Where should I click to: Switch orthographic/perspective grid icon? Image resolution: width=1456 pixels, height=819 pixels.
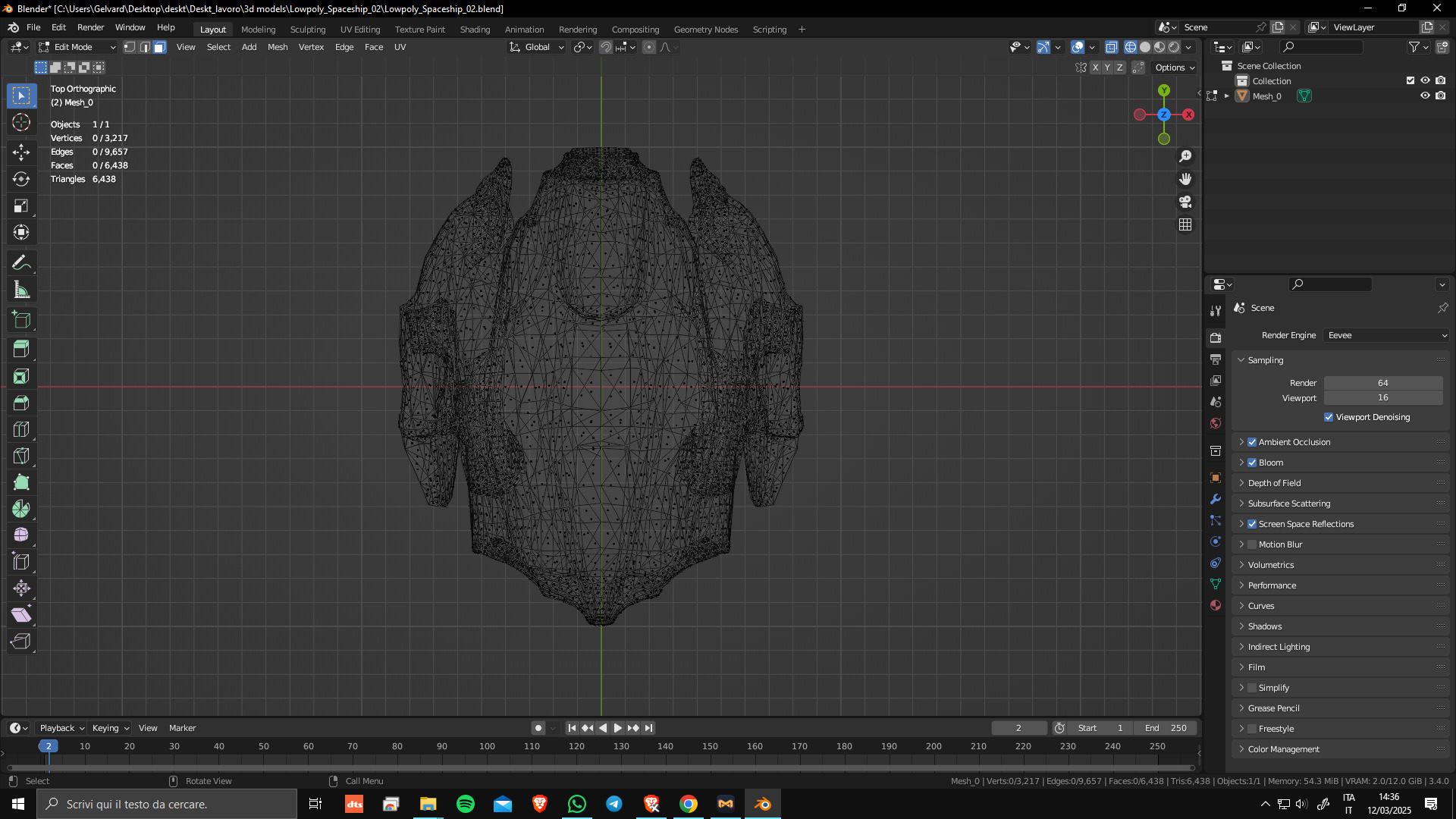(x=1185, y=224)
